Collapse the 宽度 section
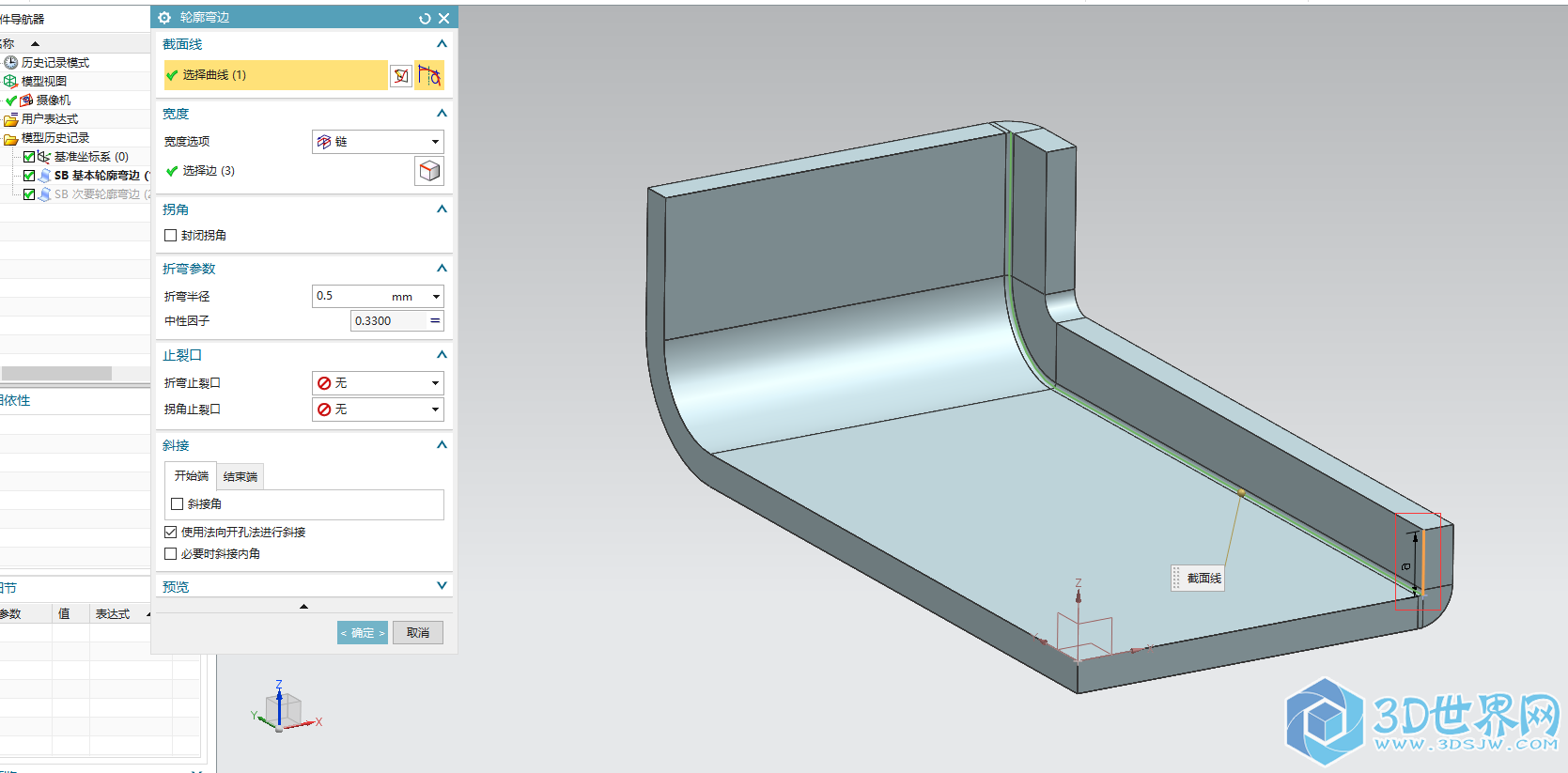 (442, 114)
